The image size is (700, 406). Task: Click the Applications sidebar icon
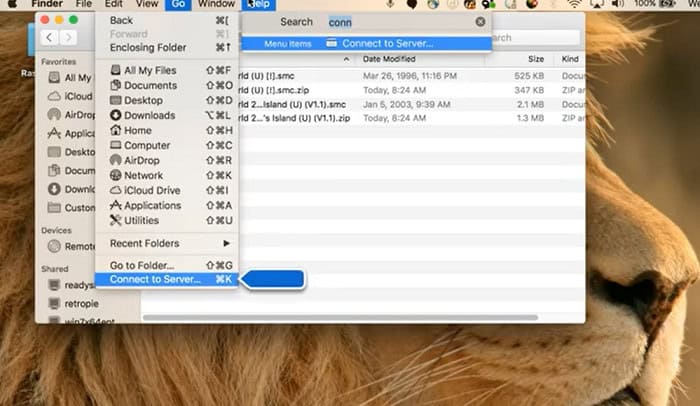point(54,133)
